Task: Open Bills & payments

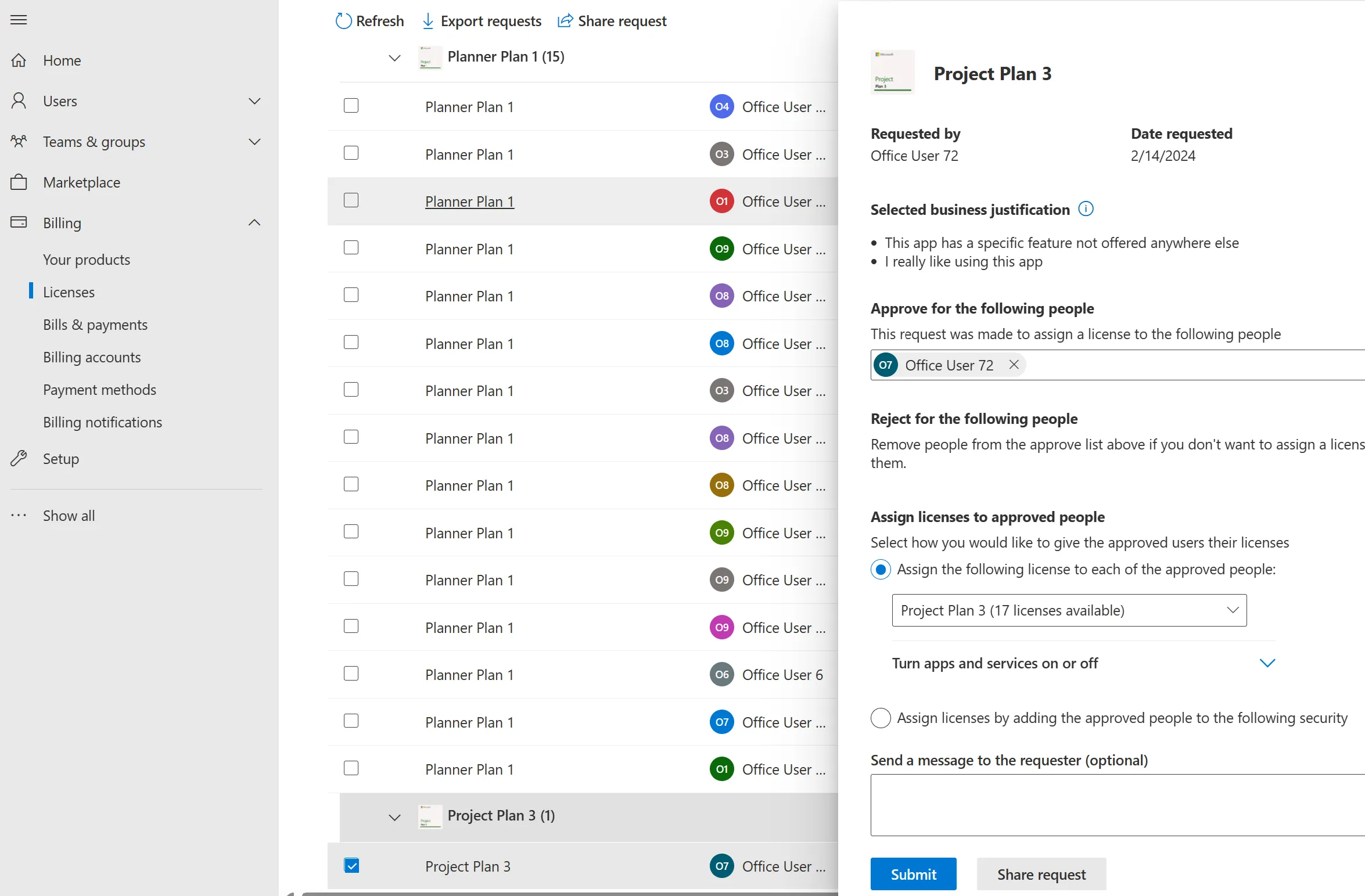Action: click(x=95, y=325)
